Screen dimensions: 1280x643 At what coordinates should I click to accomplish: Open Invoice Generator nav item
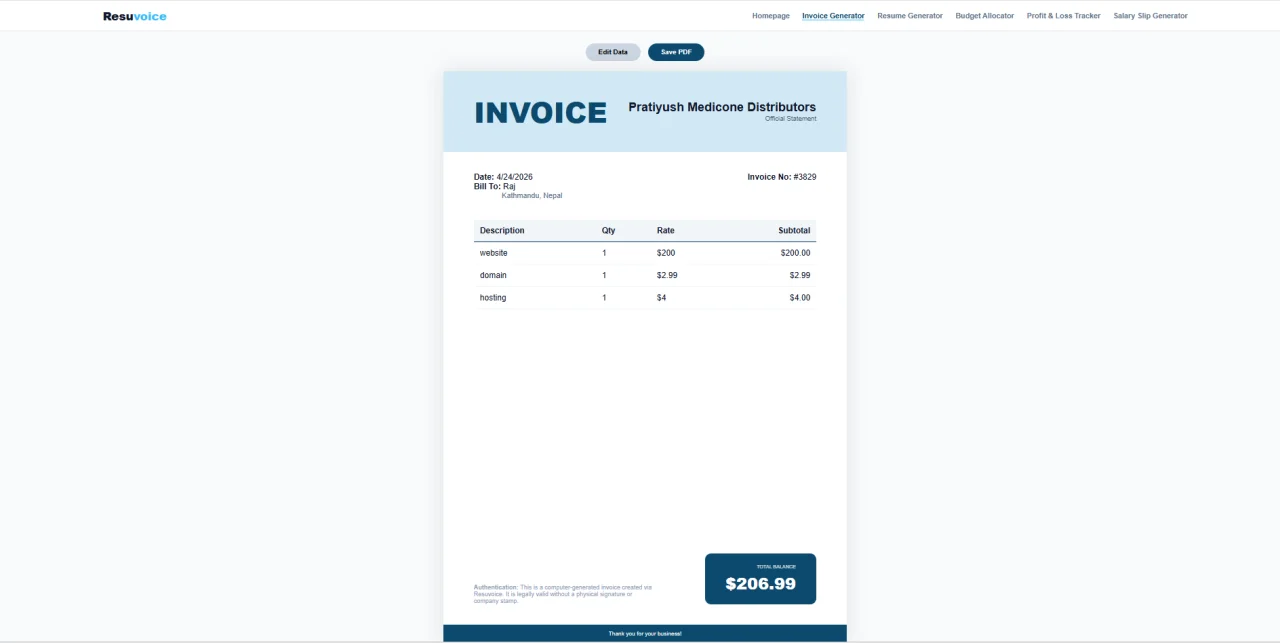[x=833, y=16]
